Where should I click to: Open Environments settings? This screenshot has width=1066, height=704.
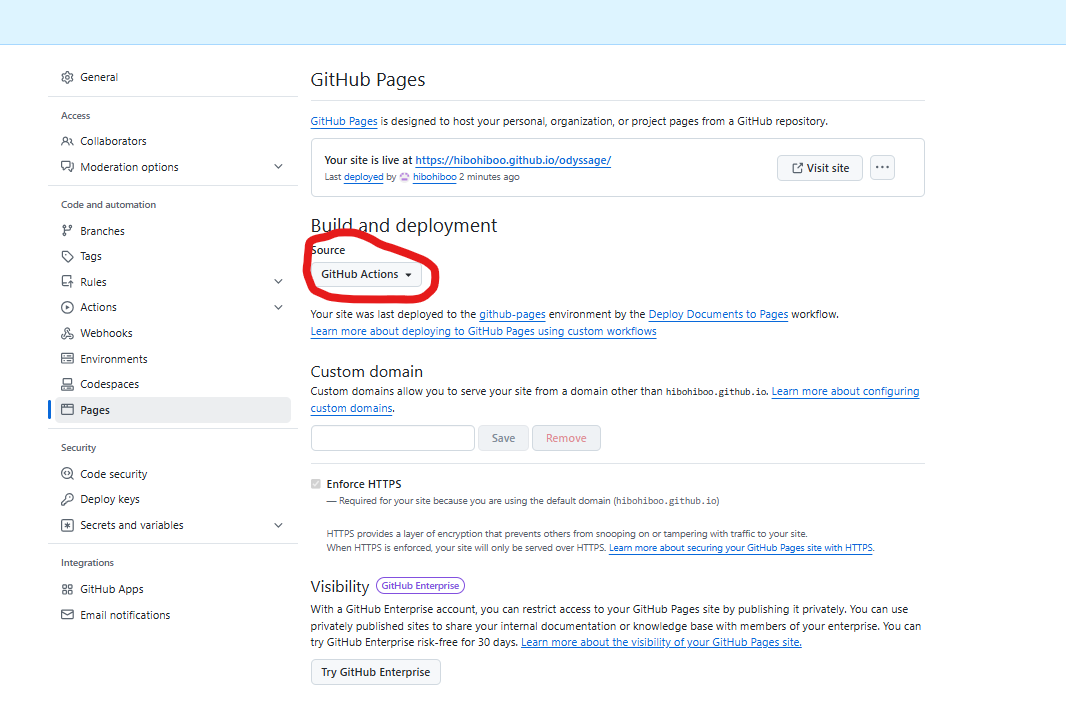[x=114, y=359]
